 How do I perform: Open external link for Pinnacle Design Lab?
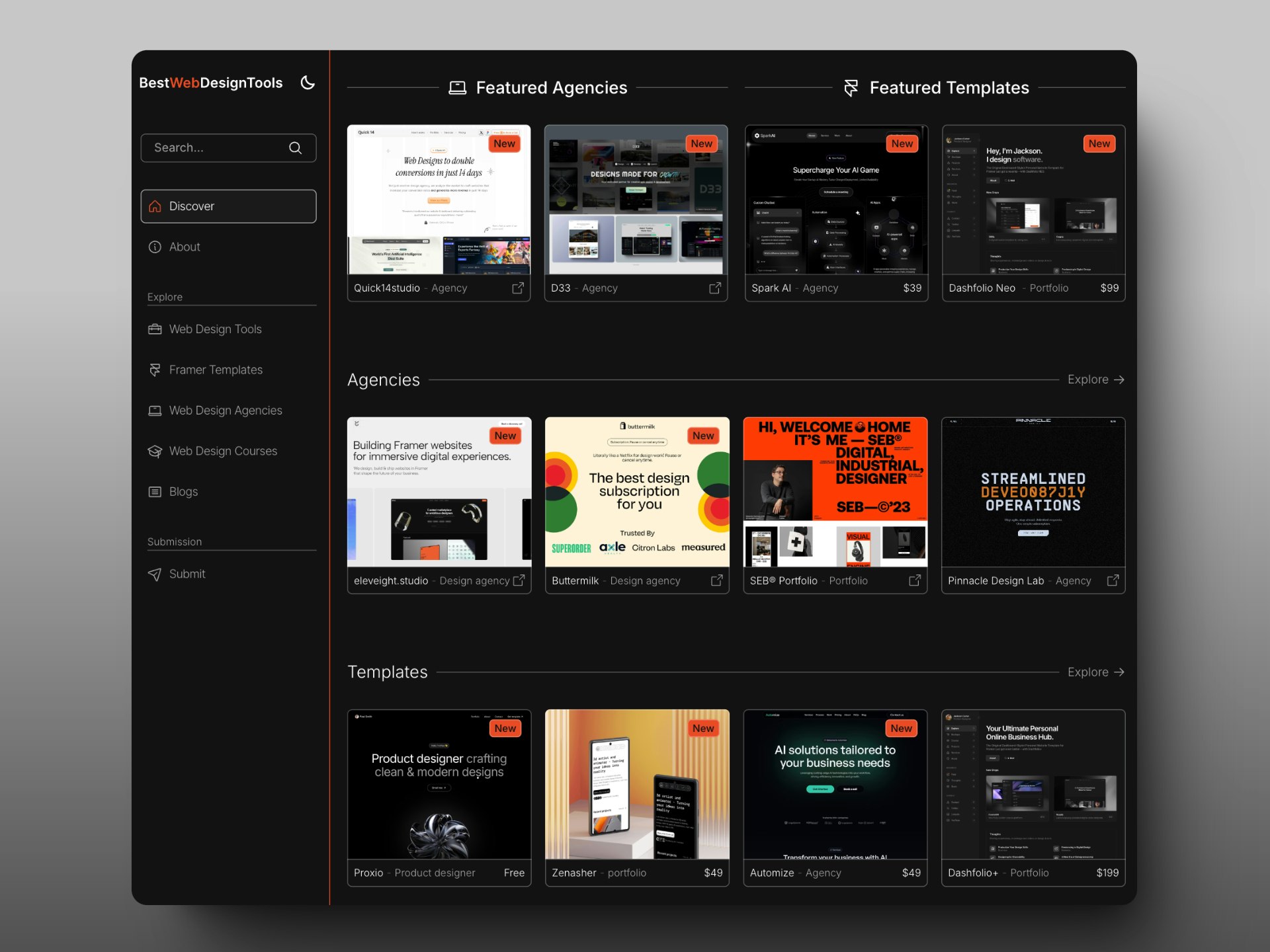coord(1113,580)
